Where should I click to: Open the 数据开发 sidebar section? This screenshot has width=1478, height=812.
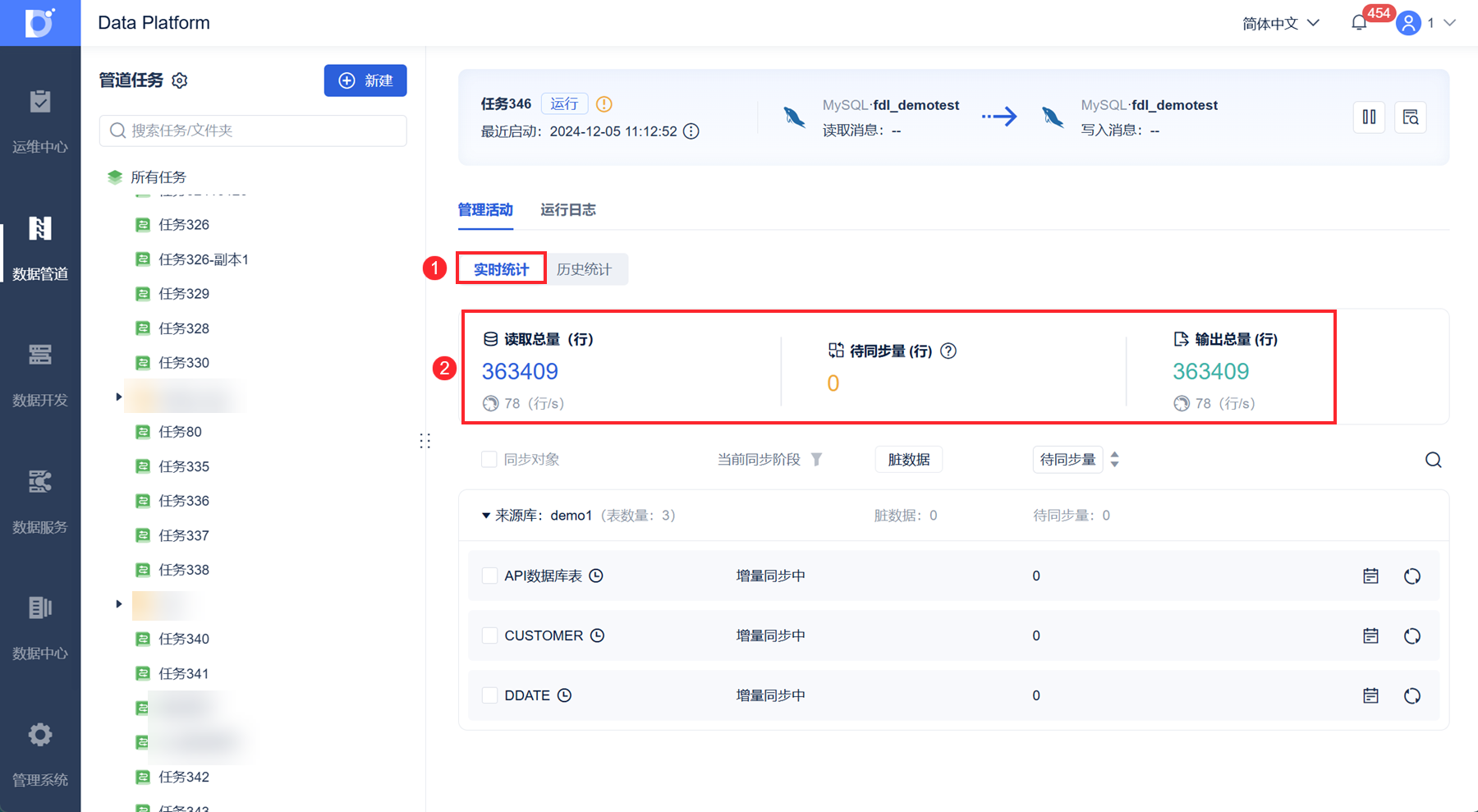pos(40,374)
